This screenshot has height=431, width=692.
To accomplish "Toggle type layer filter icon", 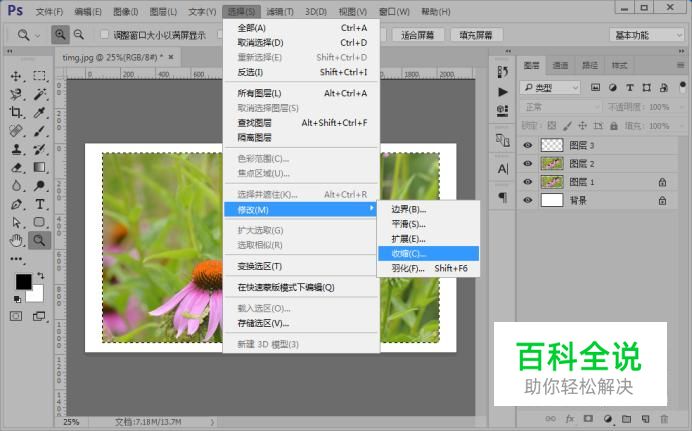I will pyautogui.click(x=630, y=87).
